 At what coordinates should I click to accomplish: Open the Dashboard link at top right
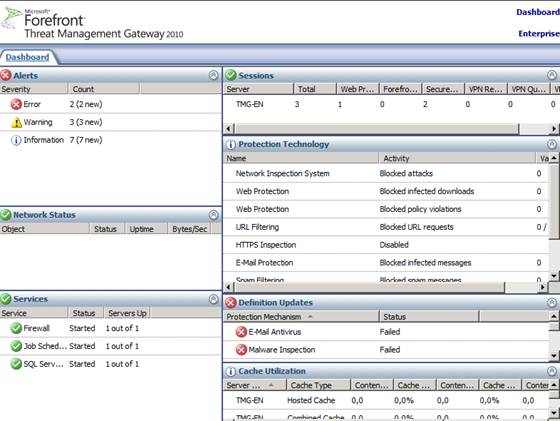[538, 12]
